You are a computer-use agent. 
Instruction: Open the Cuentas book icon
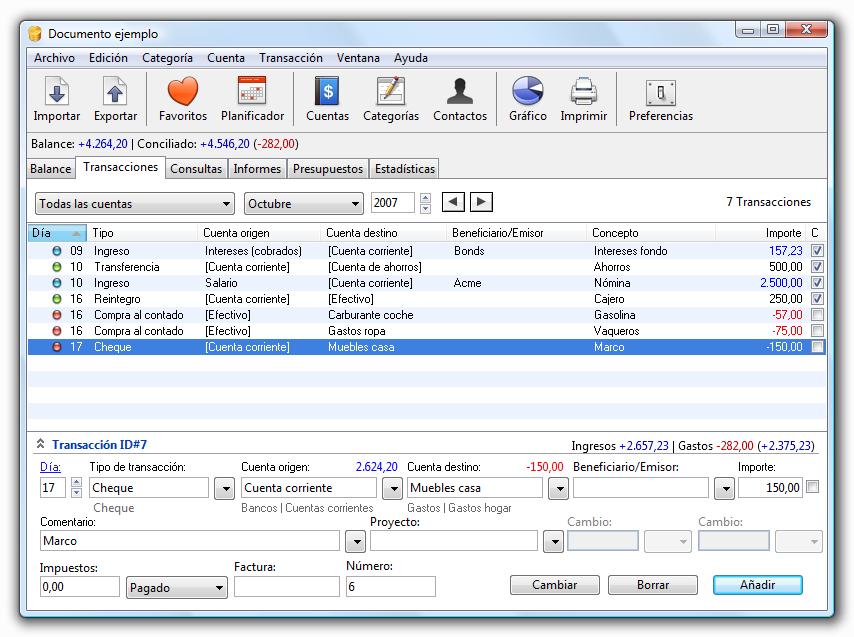click(327, 99)
